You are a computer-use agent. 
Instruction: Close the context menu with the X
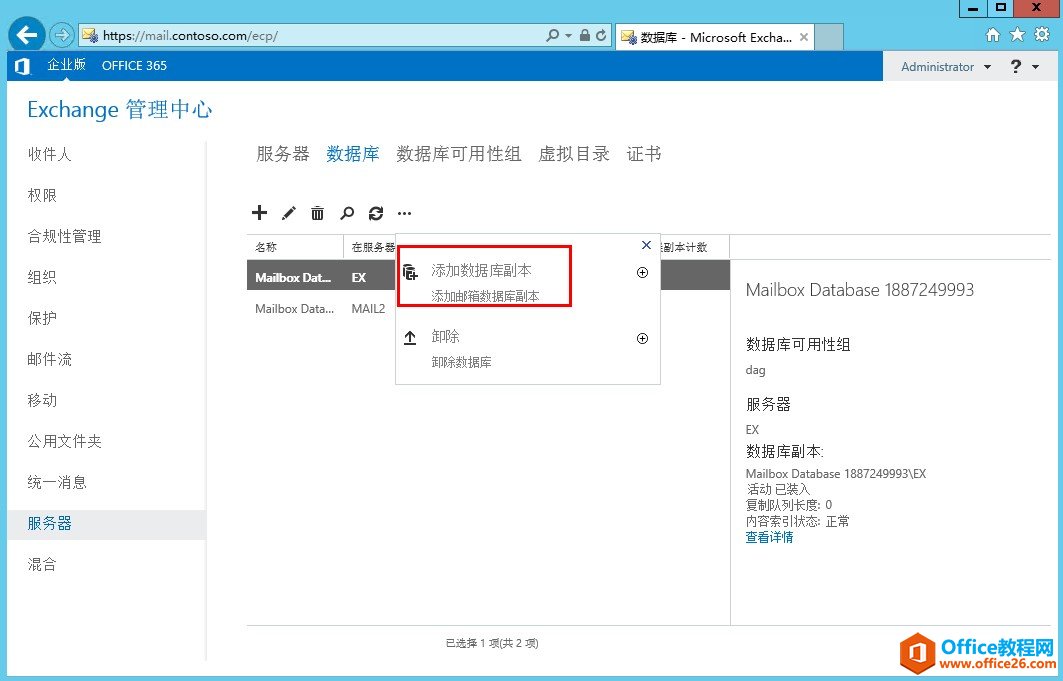646,244
